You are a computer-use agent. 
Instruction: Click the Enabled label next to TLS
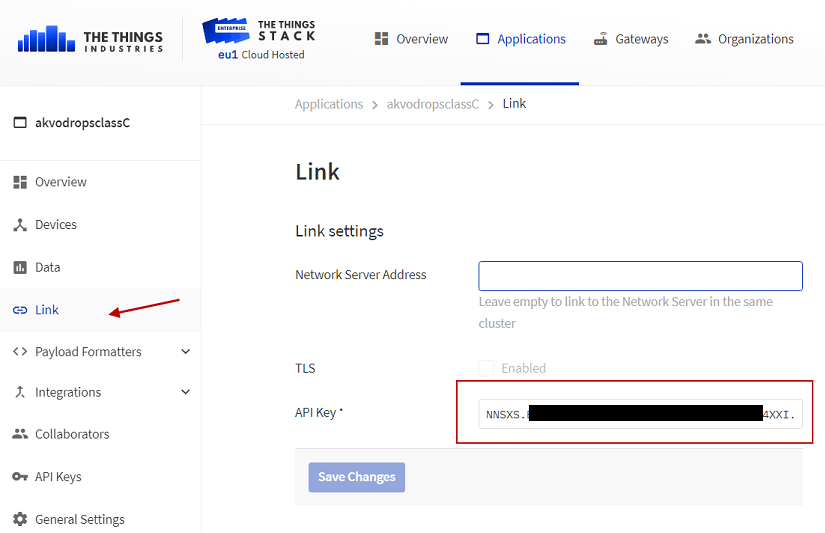[x=524, y=368]
